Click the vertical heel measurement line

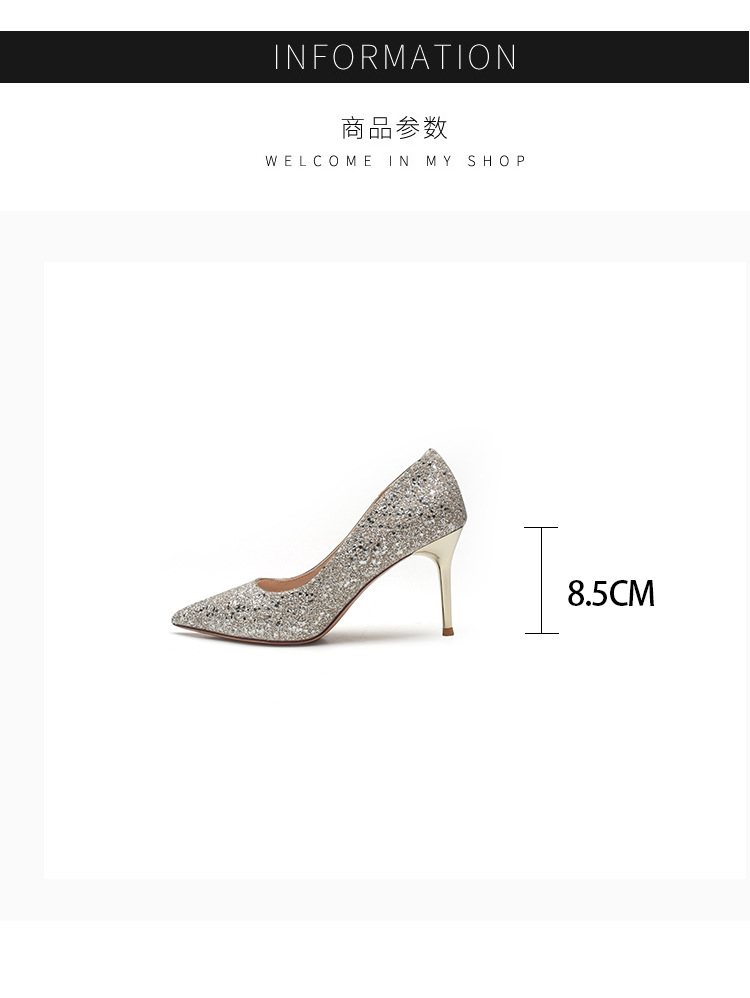tap(542, 580)
